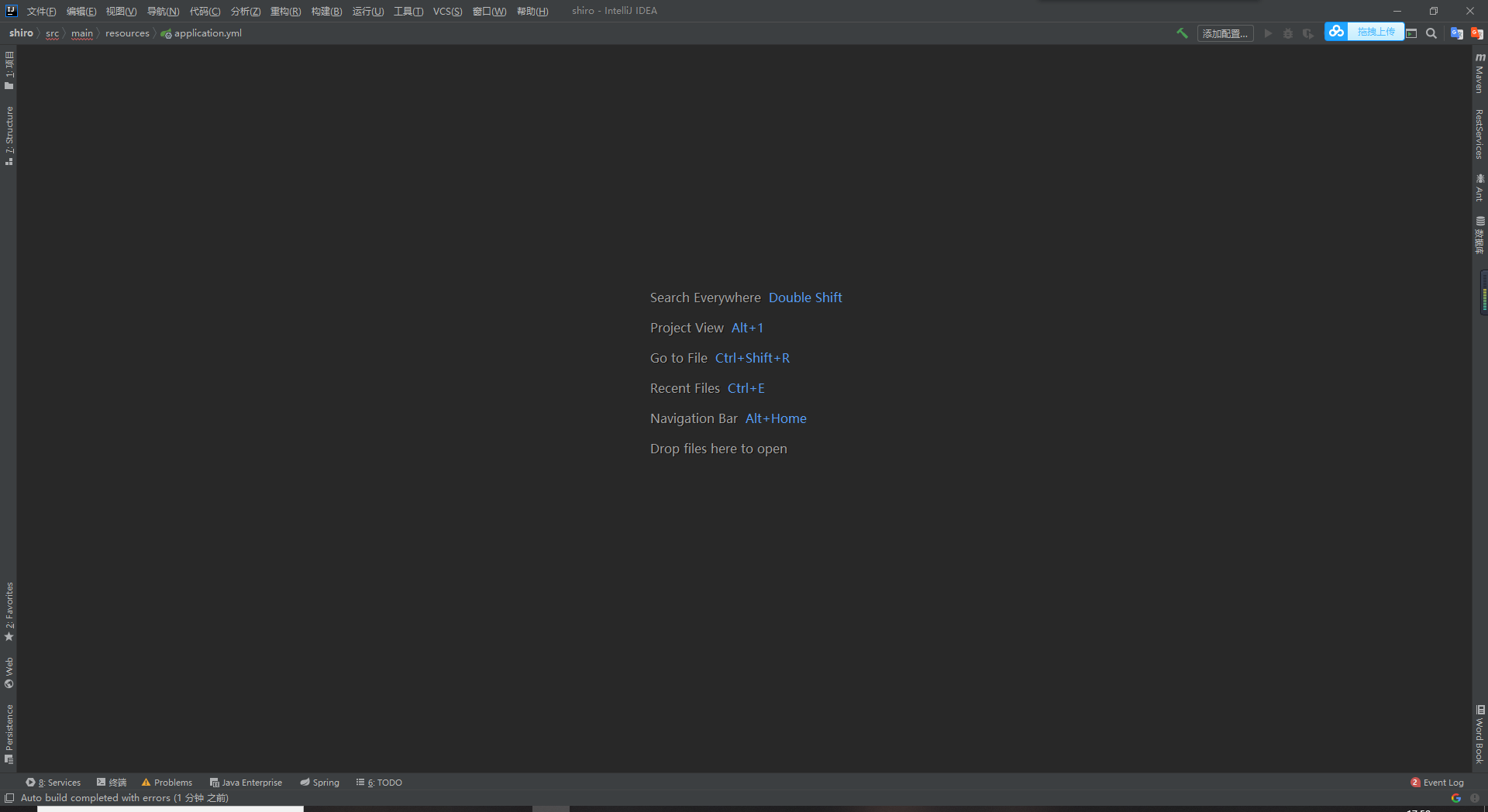Click the Search Everywhere magnifier icon

1431,33
